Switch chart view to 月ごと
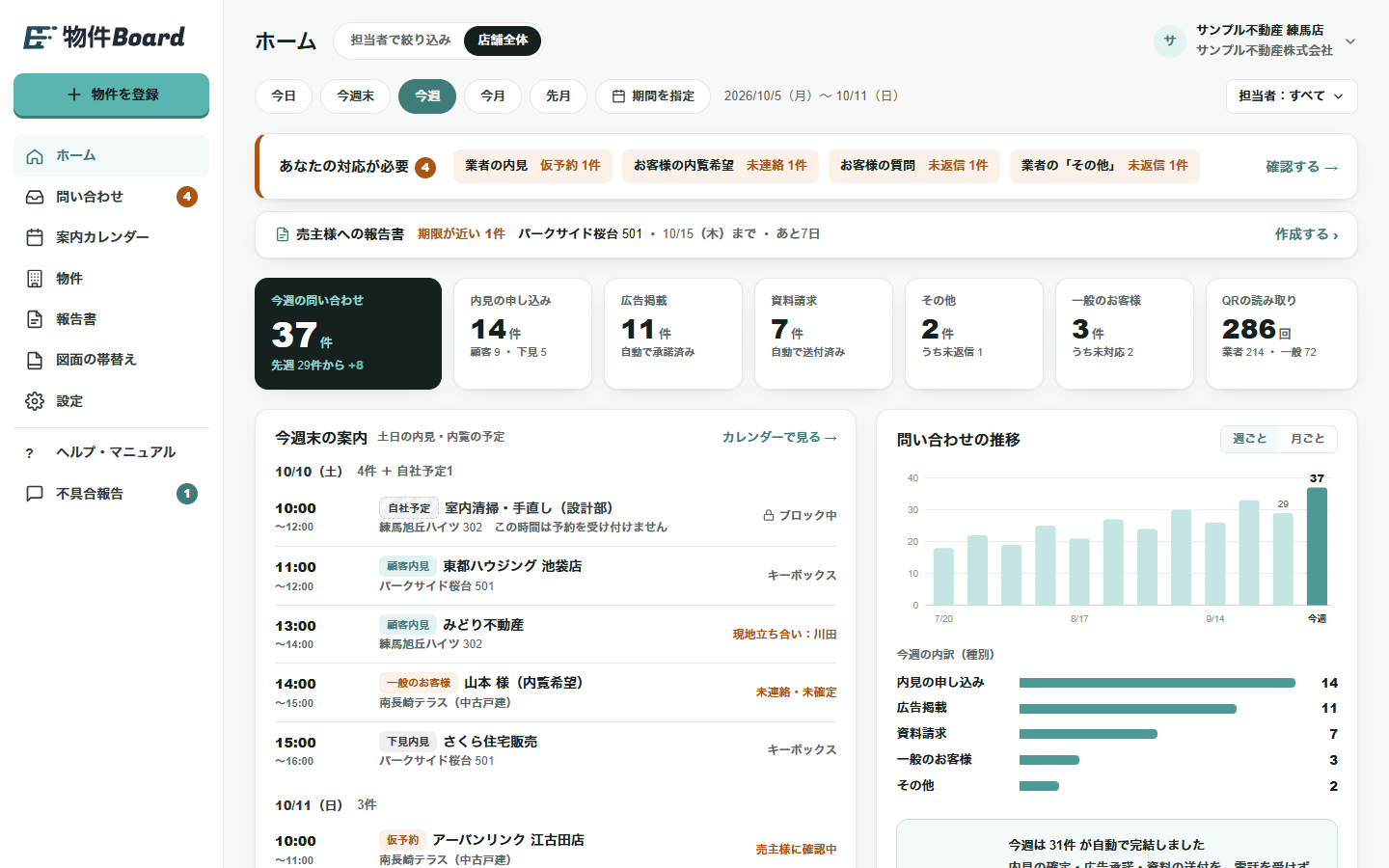 [x=1307, y=439]
